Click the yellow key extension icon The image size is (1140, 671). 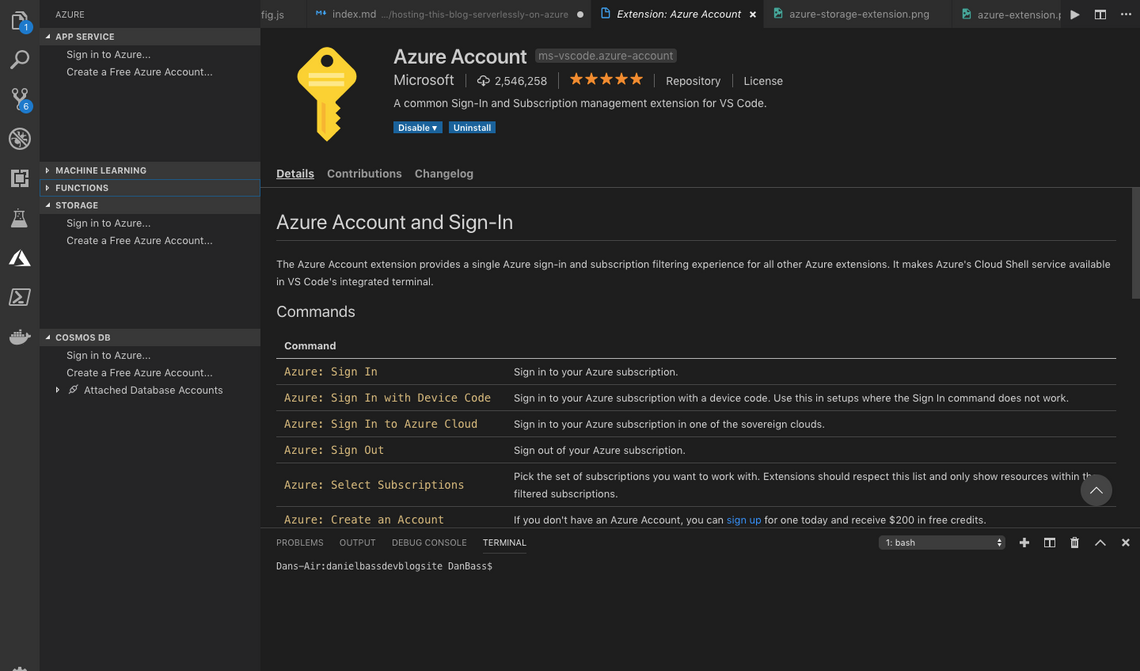(326, 94)
